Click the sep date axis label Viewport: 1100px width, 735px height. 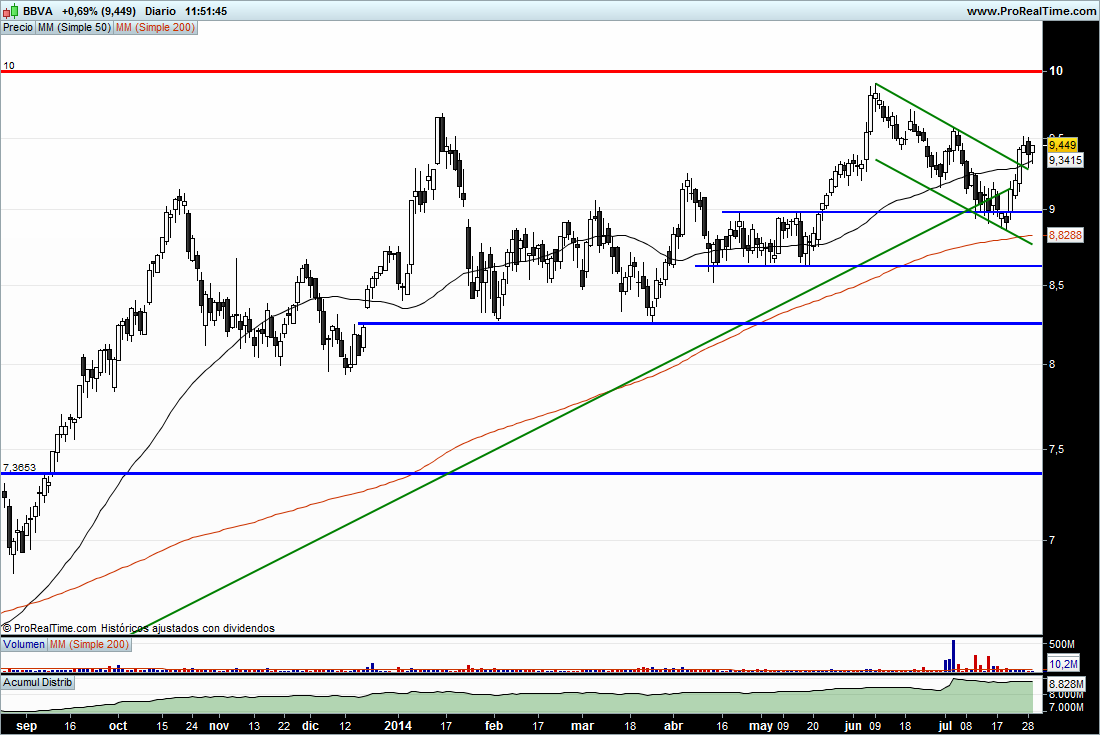click(x=26, y=726)
